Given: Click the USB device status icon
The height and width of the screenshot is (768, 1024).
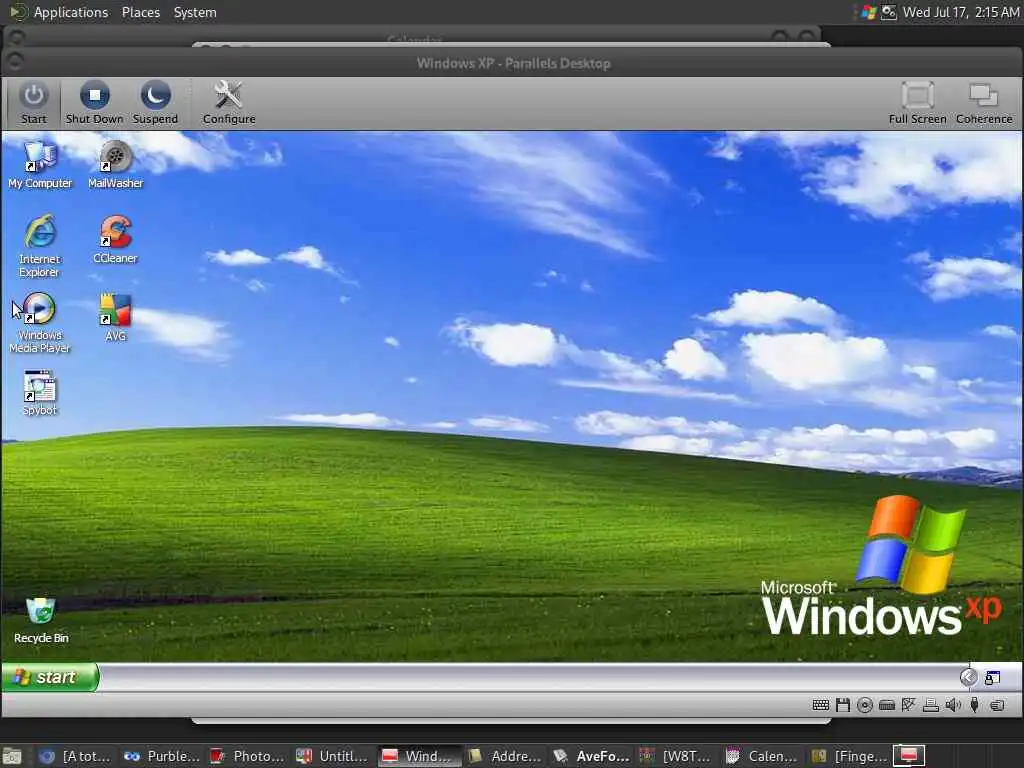Looking at the screenshot, I should click(974, 705).
